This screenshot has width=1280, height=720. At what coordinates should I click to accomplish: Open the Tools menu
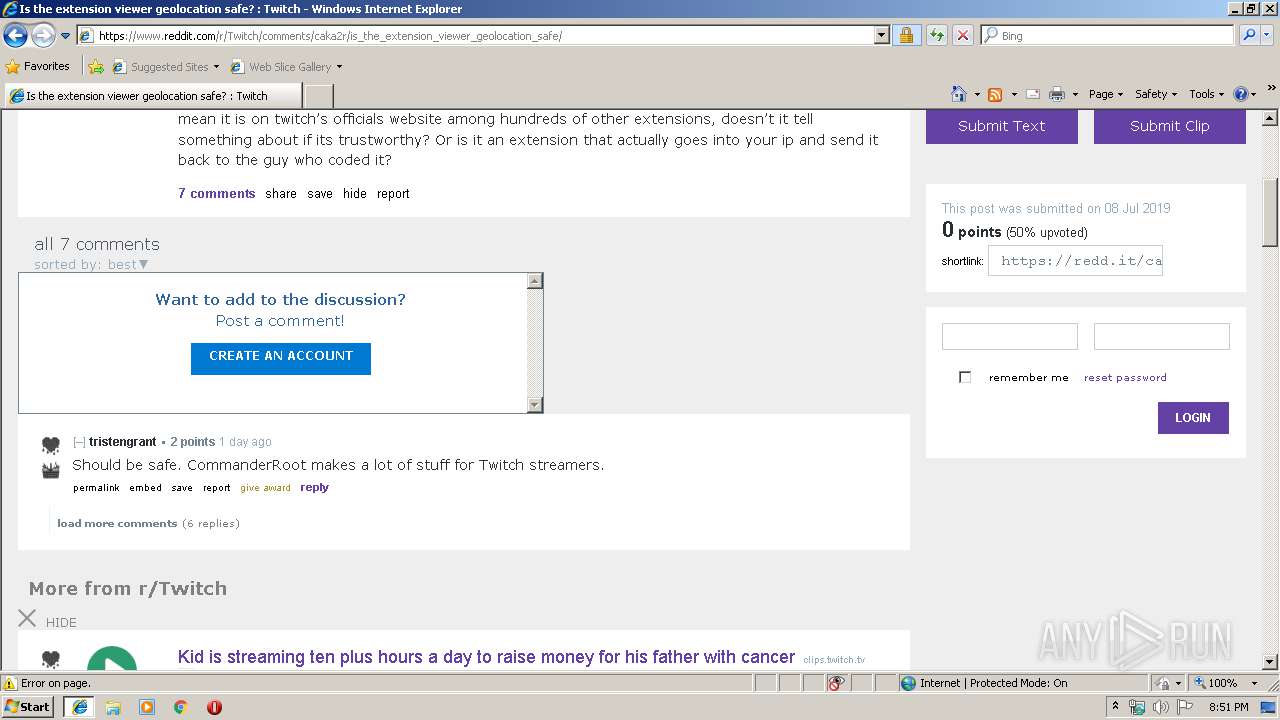tap(1207, 94)
